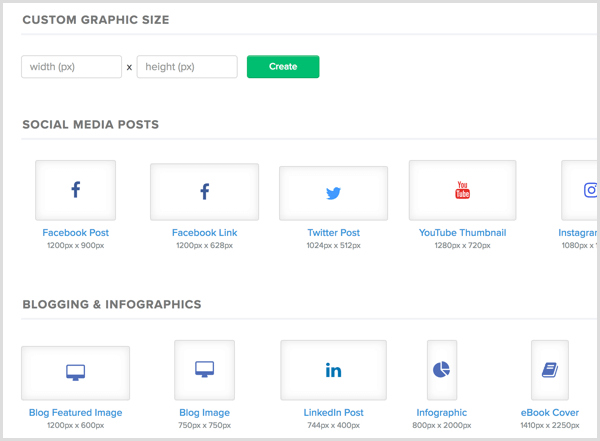Select the Facebook Link icon card
This screenshot has width=600, height=441.
pyautogui.click(x=204, y=192)
